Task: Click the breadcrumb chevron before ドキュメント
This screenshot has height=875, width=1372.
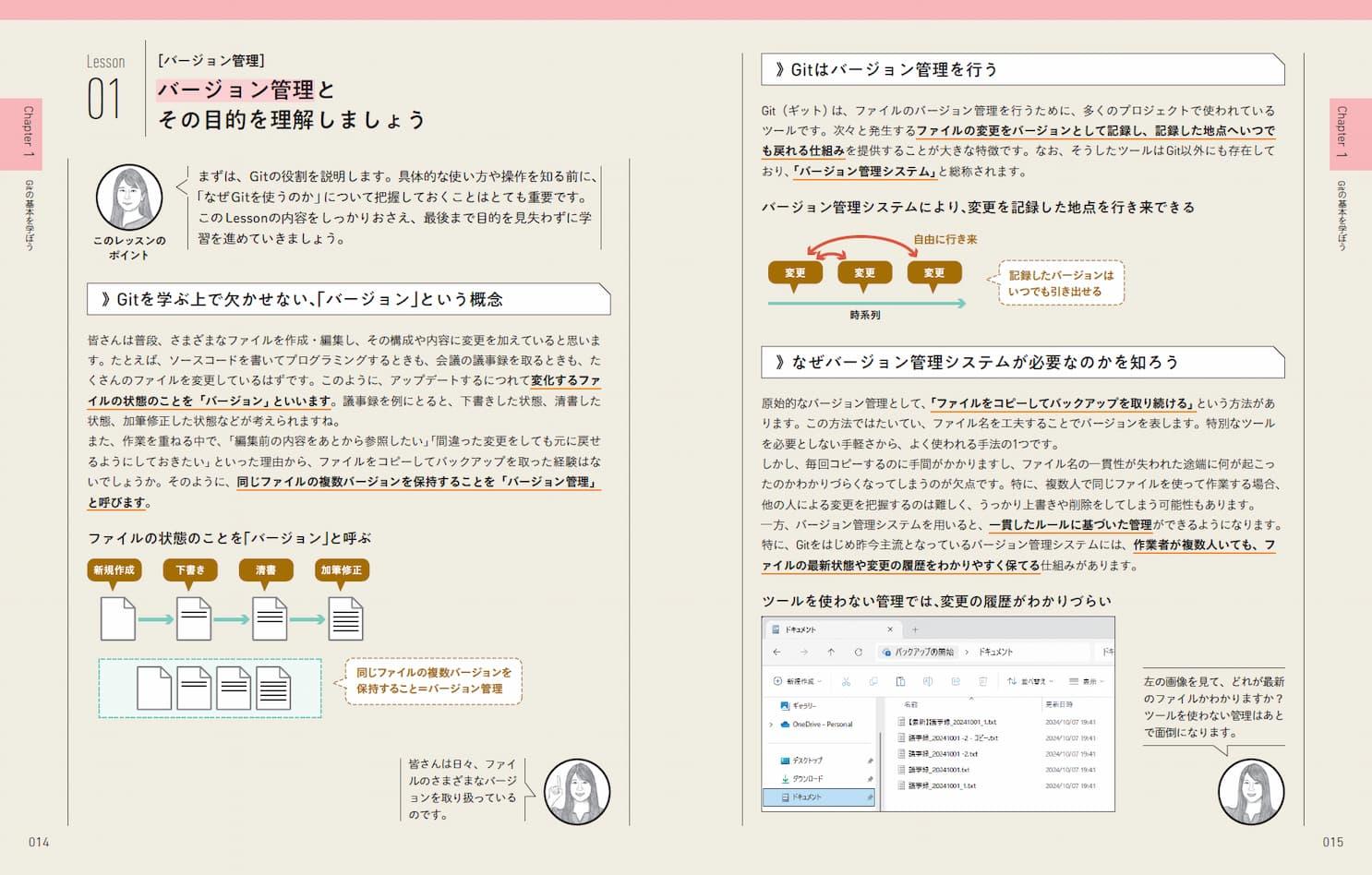Action: coord(967,652)
